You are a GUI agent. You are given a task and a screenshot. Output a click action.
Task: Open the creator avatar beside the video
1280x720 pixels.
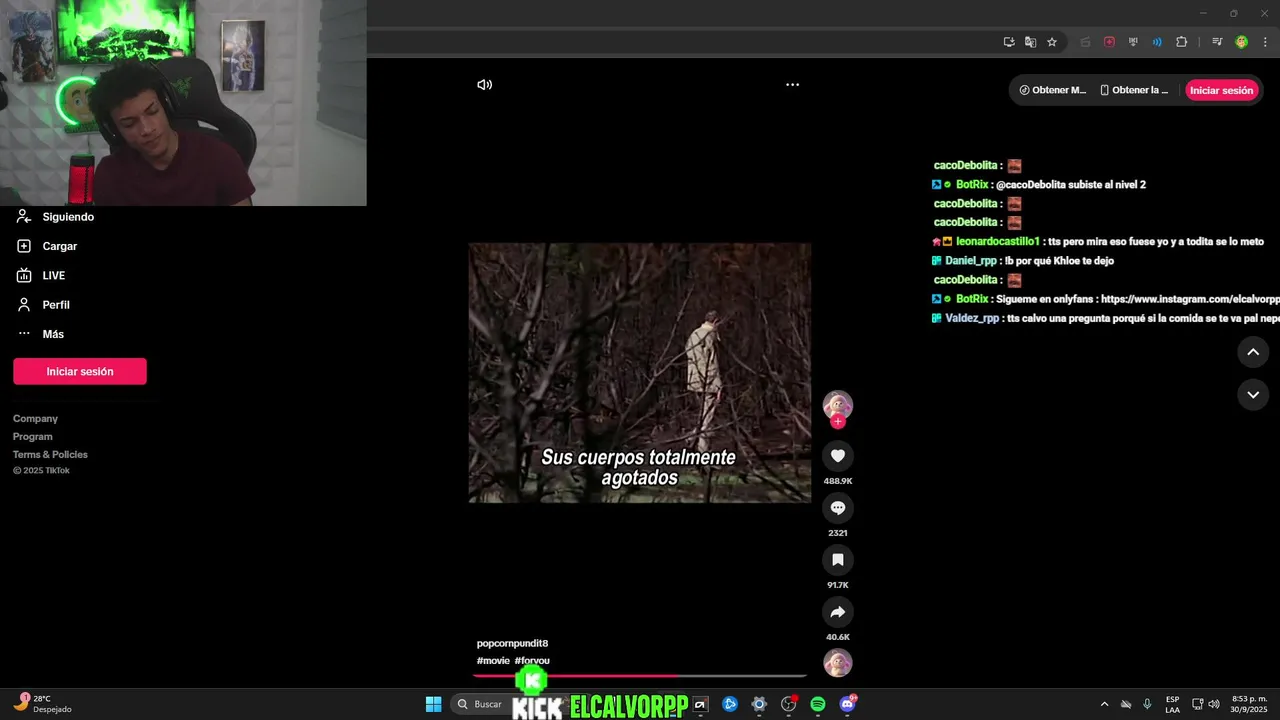[x=838, y=404]
